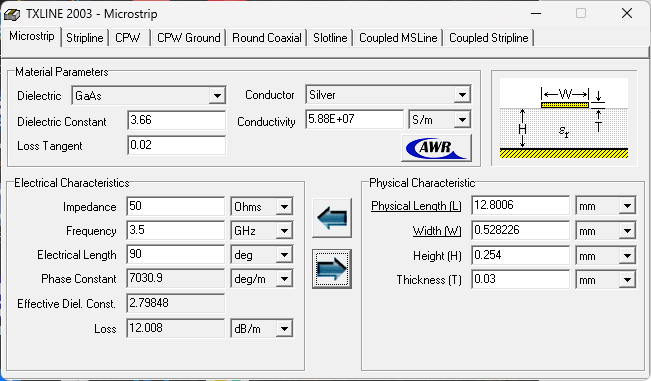Click the right arrow synthesize button
This screenshot has height=381, width=651.
click(x=332, y=269)
